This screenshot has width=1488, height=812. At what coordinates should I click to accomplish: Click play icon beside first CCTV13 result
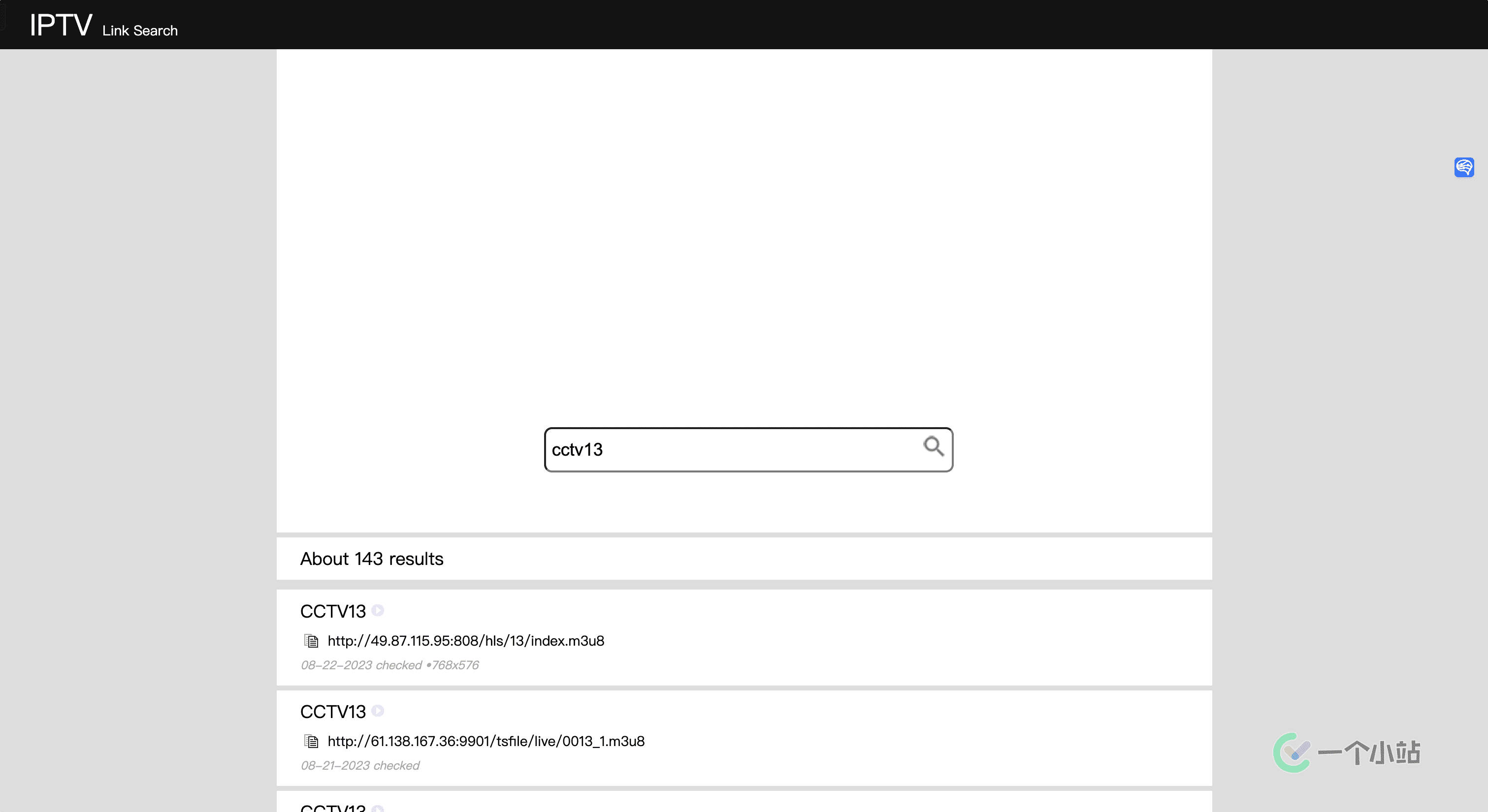(x=378, y=610)
